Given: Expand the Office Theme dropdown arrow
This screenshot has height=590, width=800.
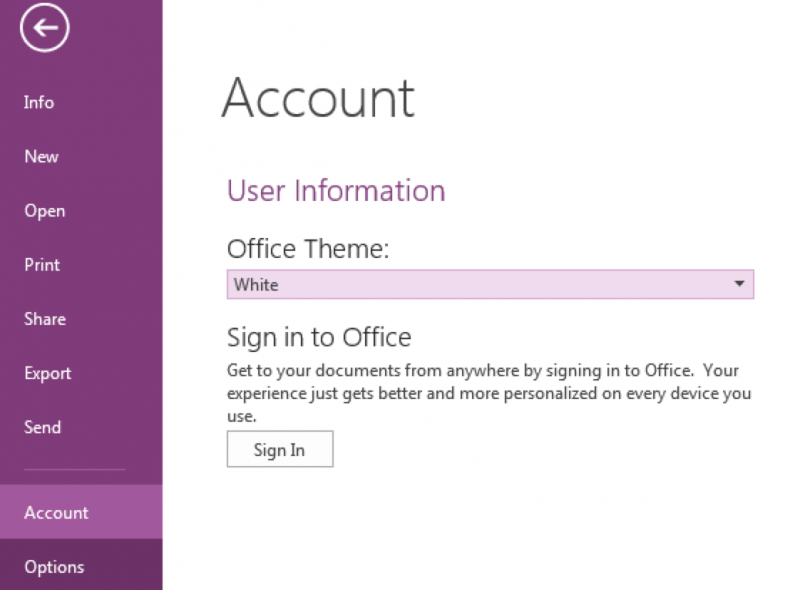Looking at the screenshot, I should click(739, 284).
